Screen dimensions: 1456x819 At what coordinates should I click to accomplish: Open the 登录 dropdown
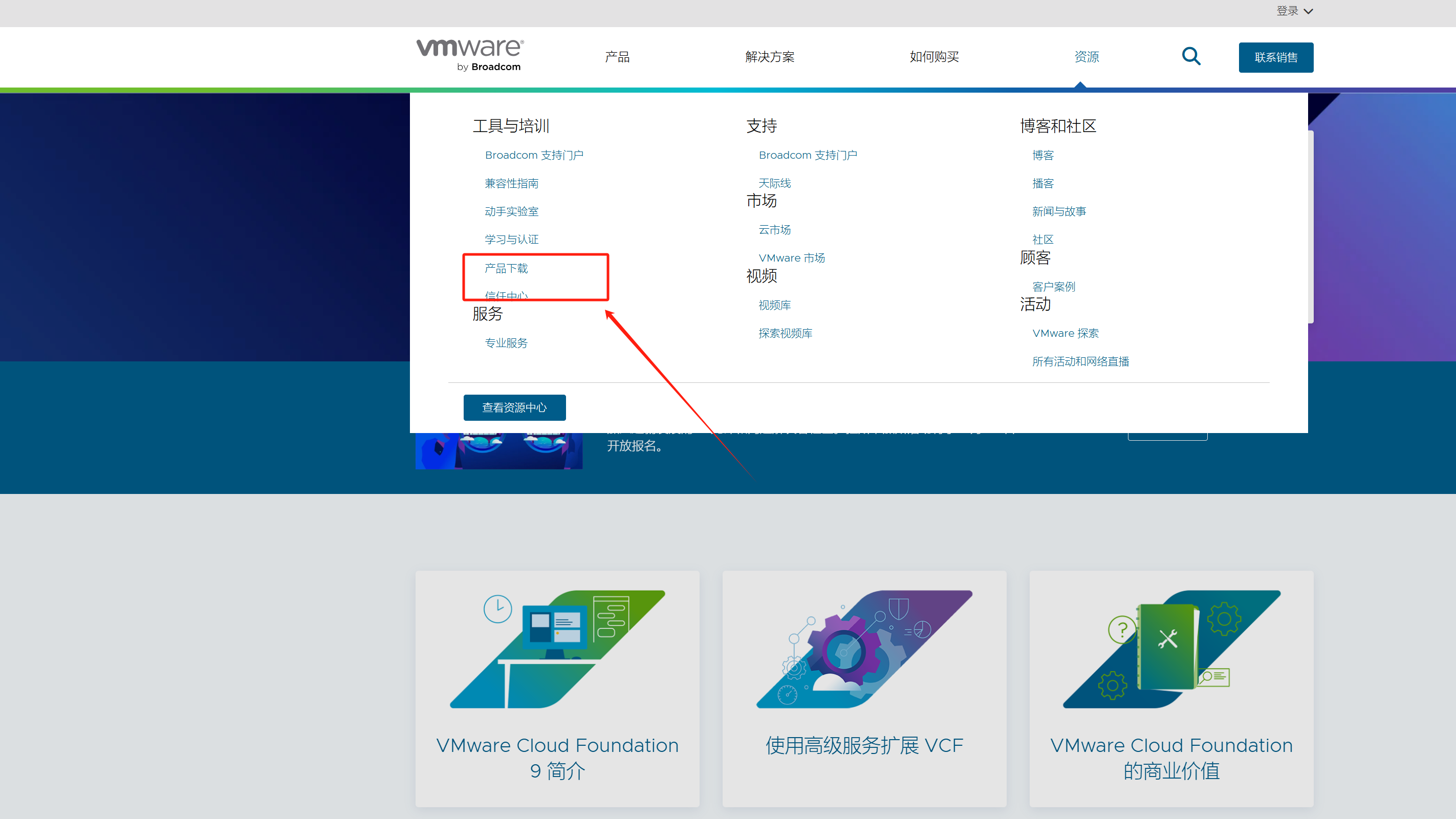(1294, 11)
